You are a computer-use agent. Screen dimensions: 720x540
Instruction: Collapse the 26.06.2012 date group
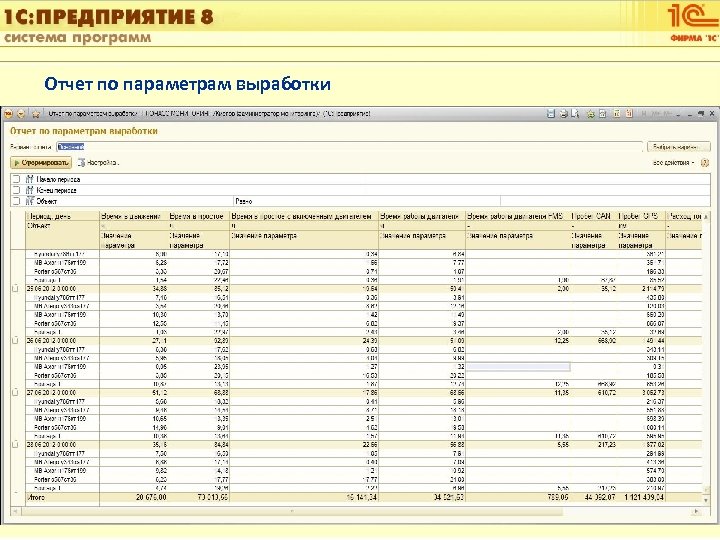click(x=15, y=341)
